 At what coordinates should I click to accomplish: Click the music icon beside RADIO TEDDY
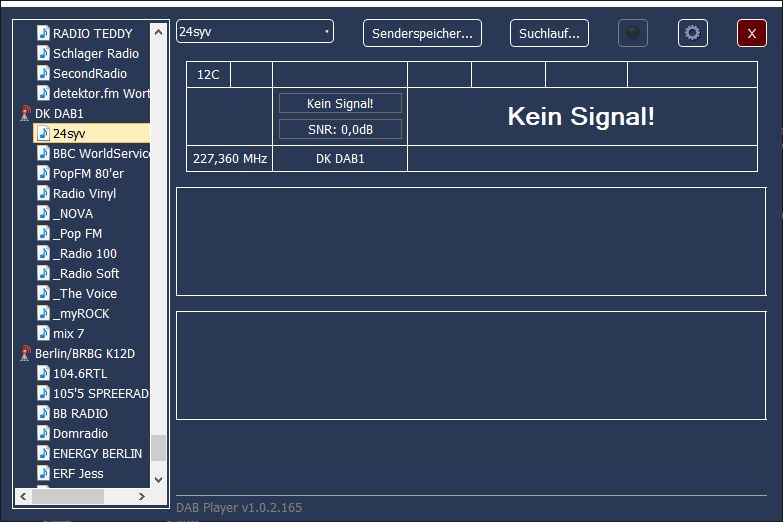point(43,33)
